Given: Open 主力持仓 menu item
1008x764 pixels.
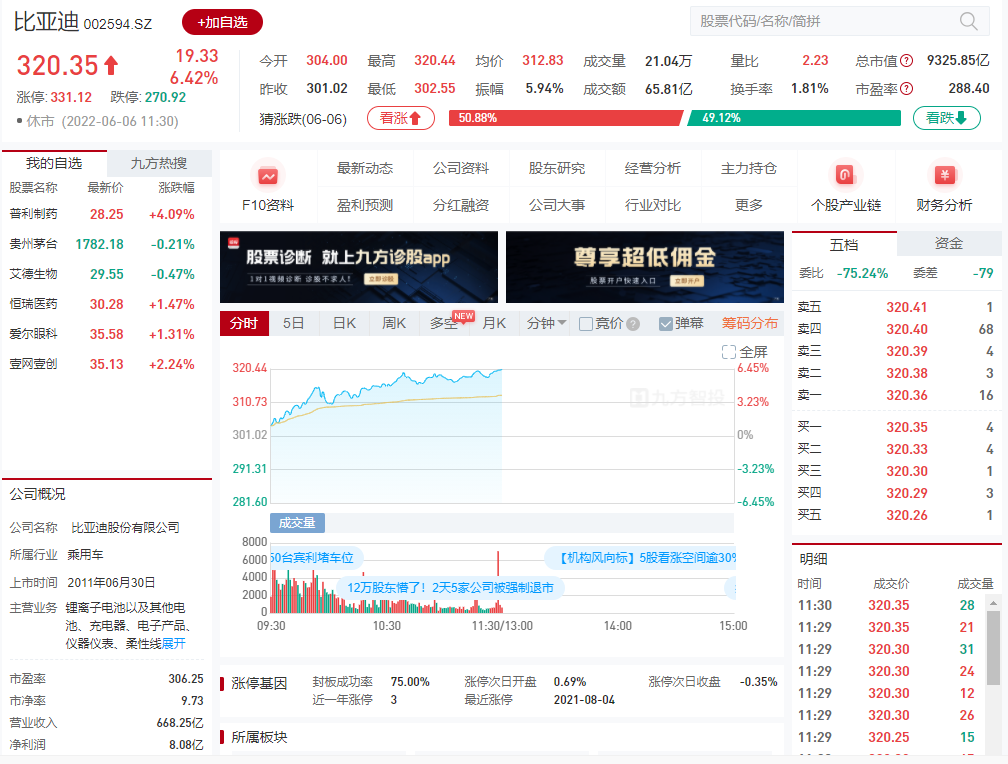Looking at the screenshot, I should click(x=749, y=168).
